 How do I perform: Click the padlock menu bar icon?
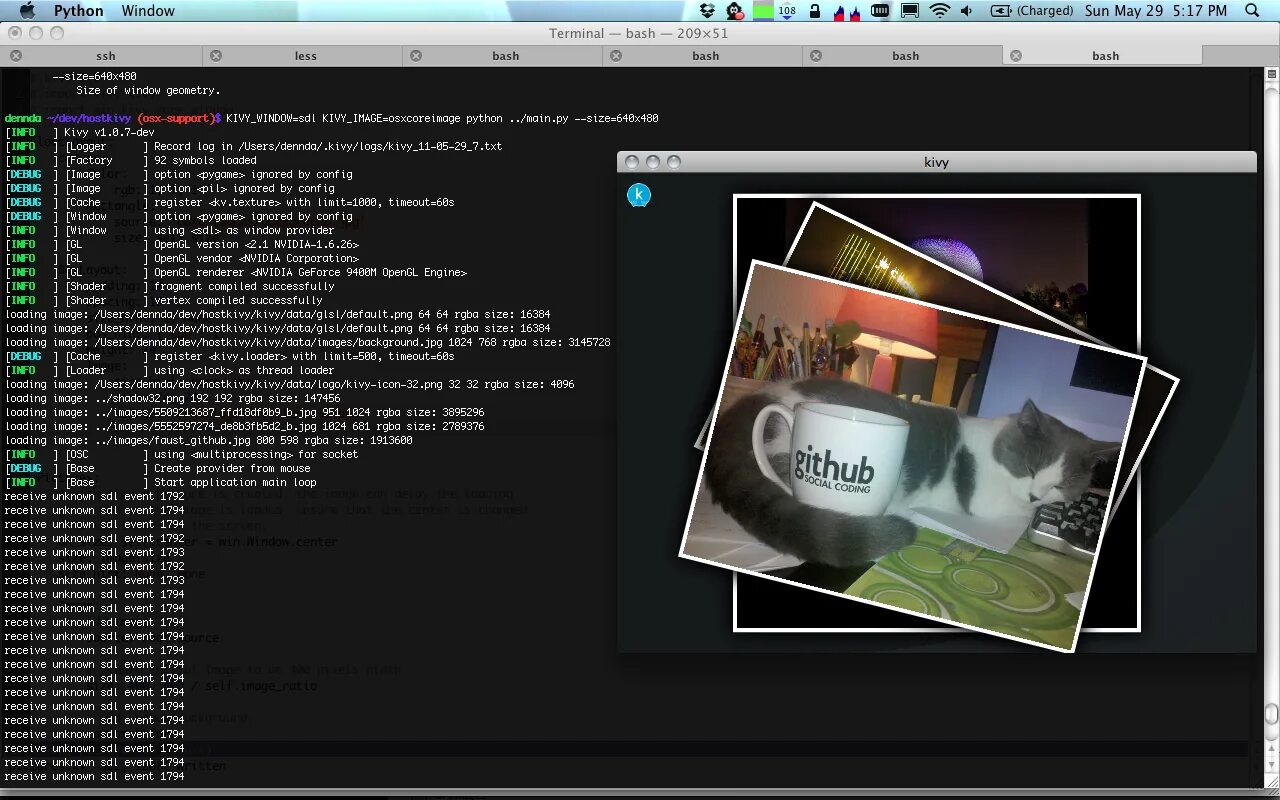[815, 11]
